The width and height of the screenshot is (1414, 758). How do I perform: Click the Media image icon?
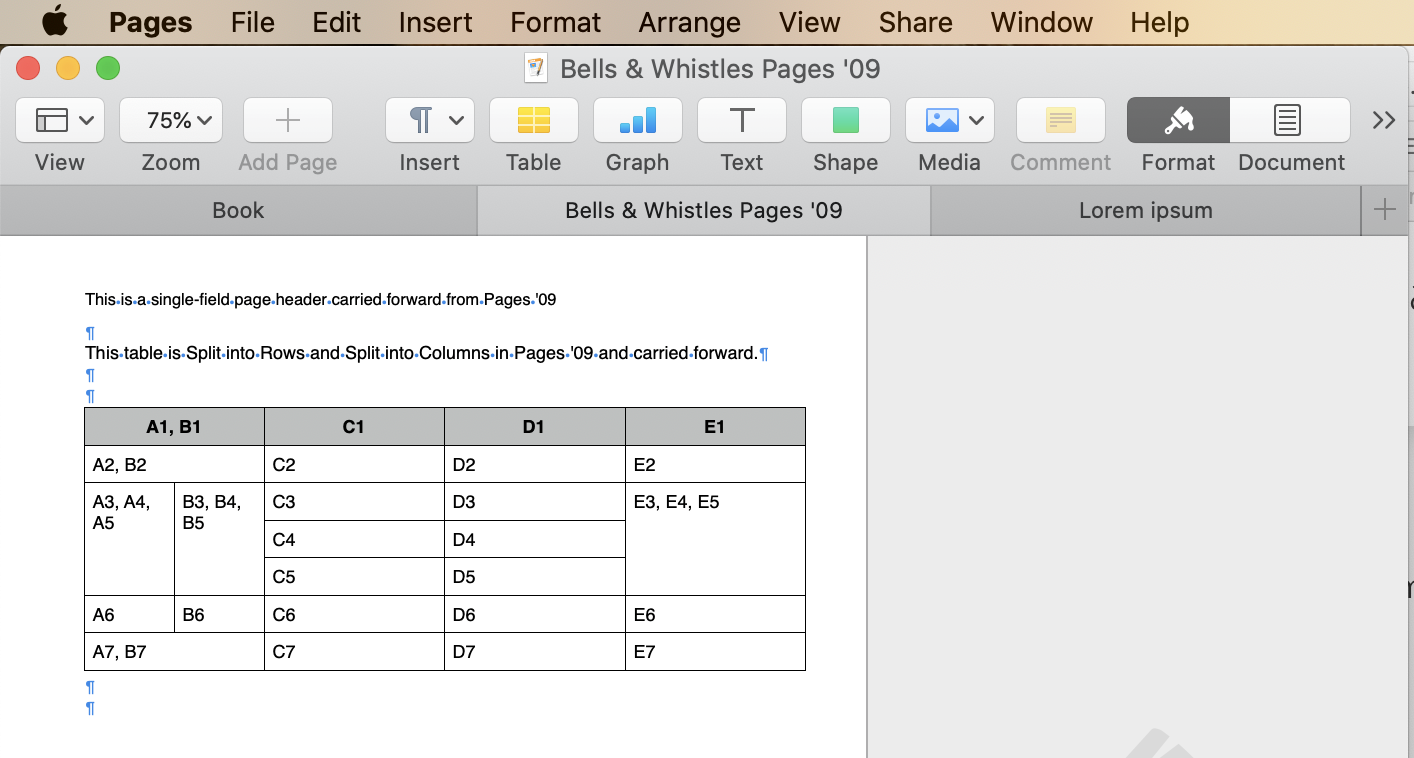click(x=942, y=121)
